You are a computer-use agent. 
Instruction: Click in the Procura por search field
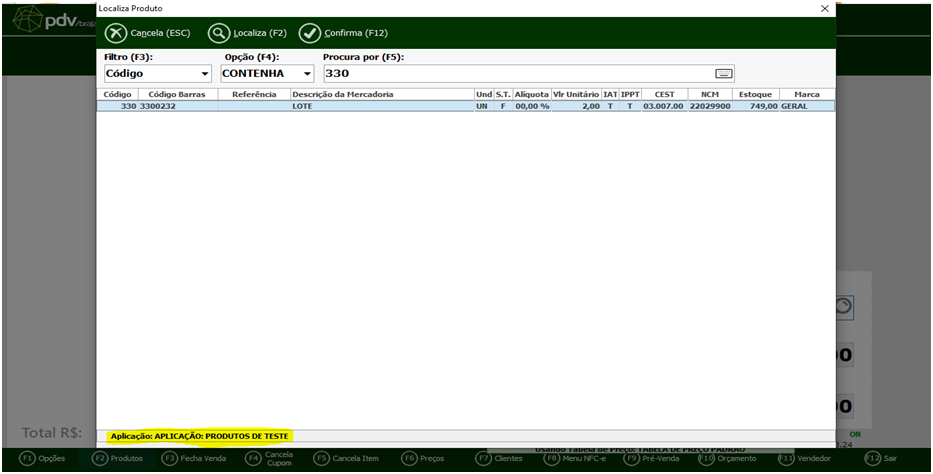[515, 74]
